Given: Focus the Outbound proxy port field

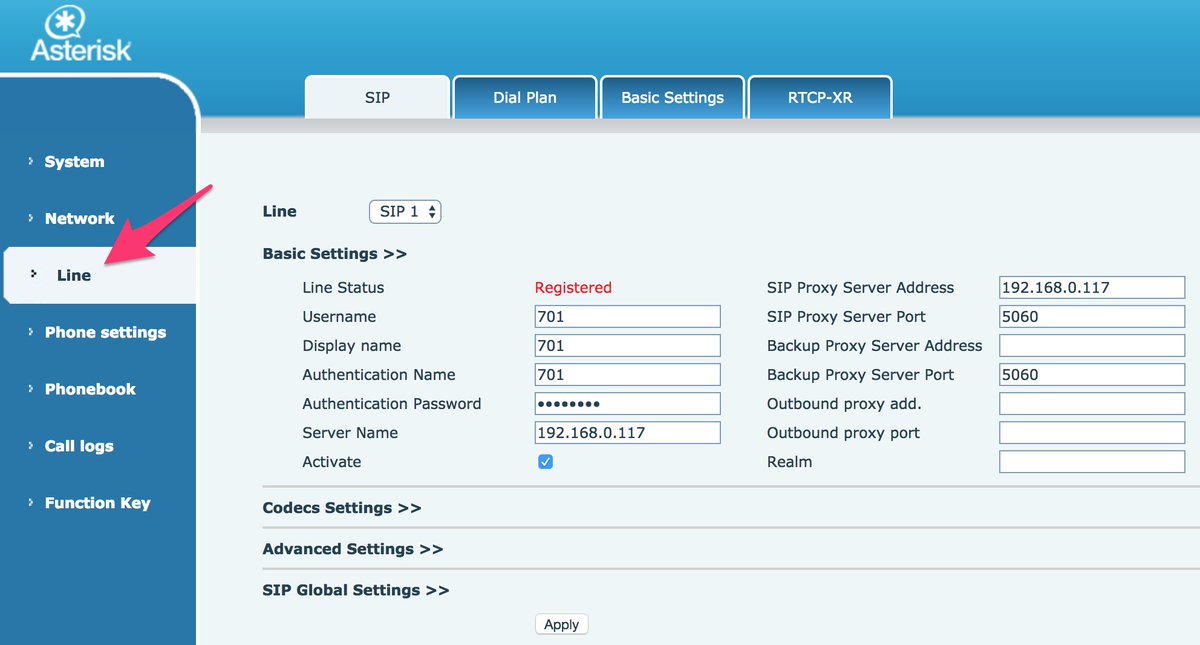Looking at the screenshot, I should click(1092, 433).
